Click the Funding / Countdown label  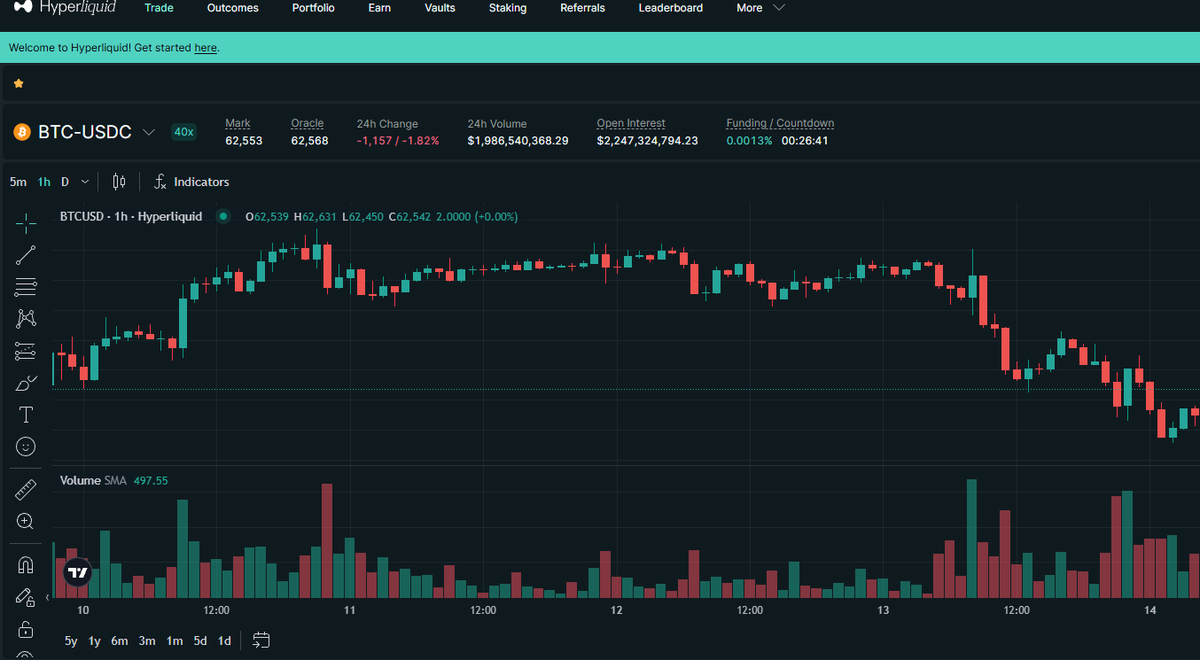(x=780, y=124)
